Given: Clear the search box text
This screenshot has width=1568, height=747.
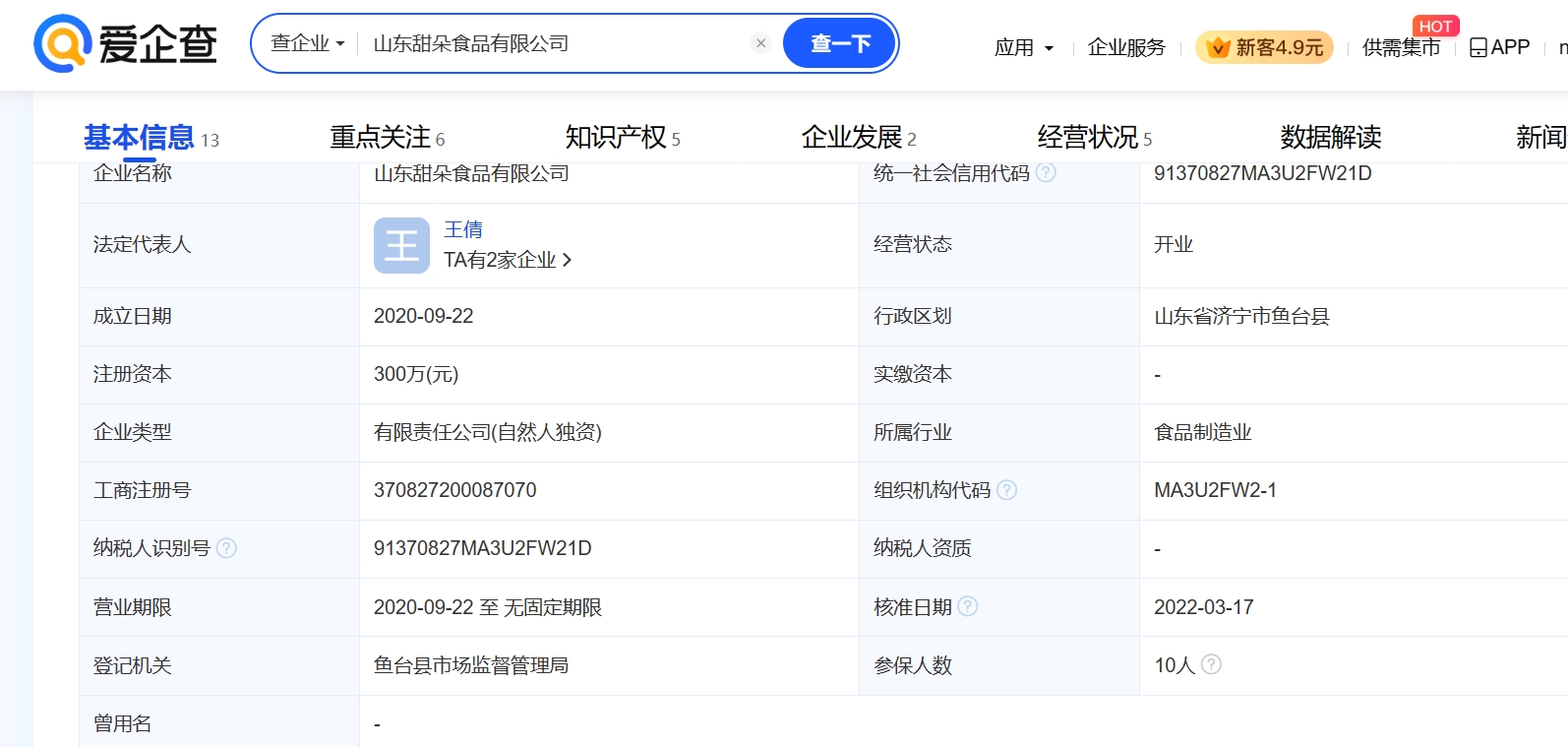Looking at the screenshot, I should pyautogui.click(x=760, y=43).
